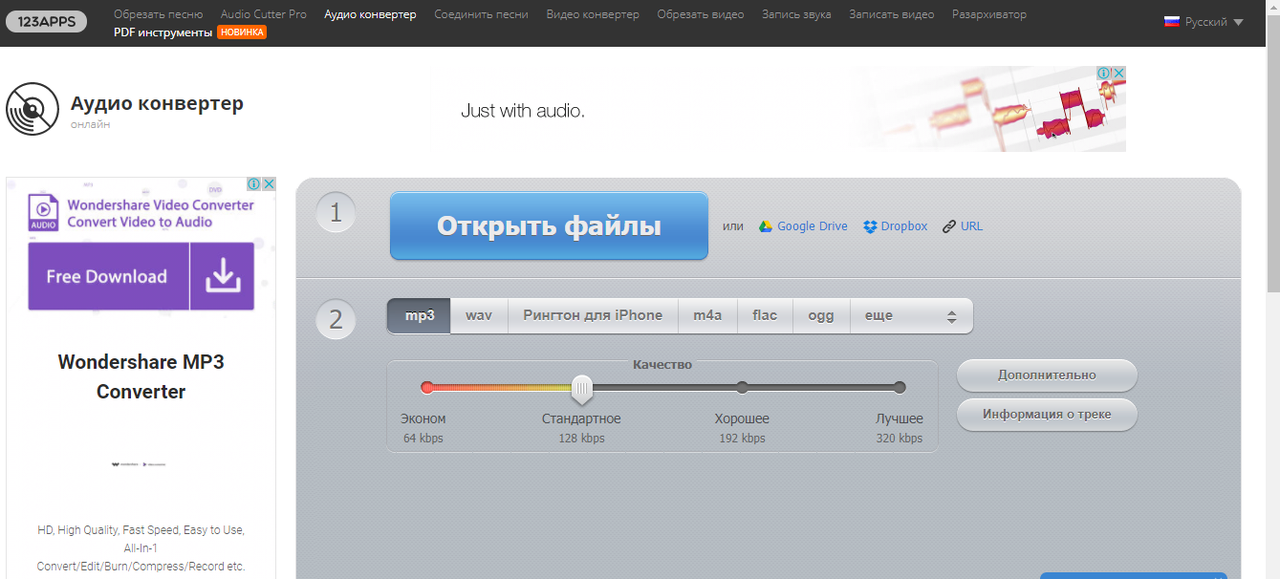Click Информация о треке button

[1047, 414]
